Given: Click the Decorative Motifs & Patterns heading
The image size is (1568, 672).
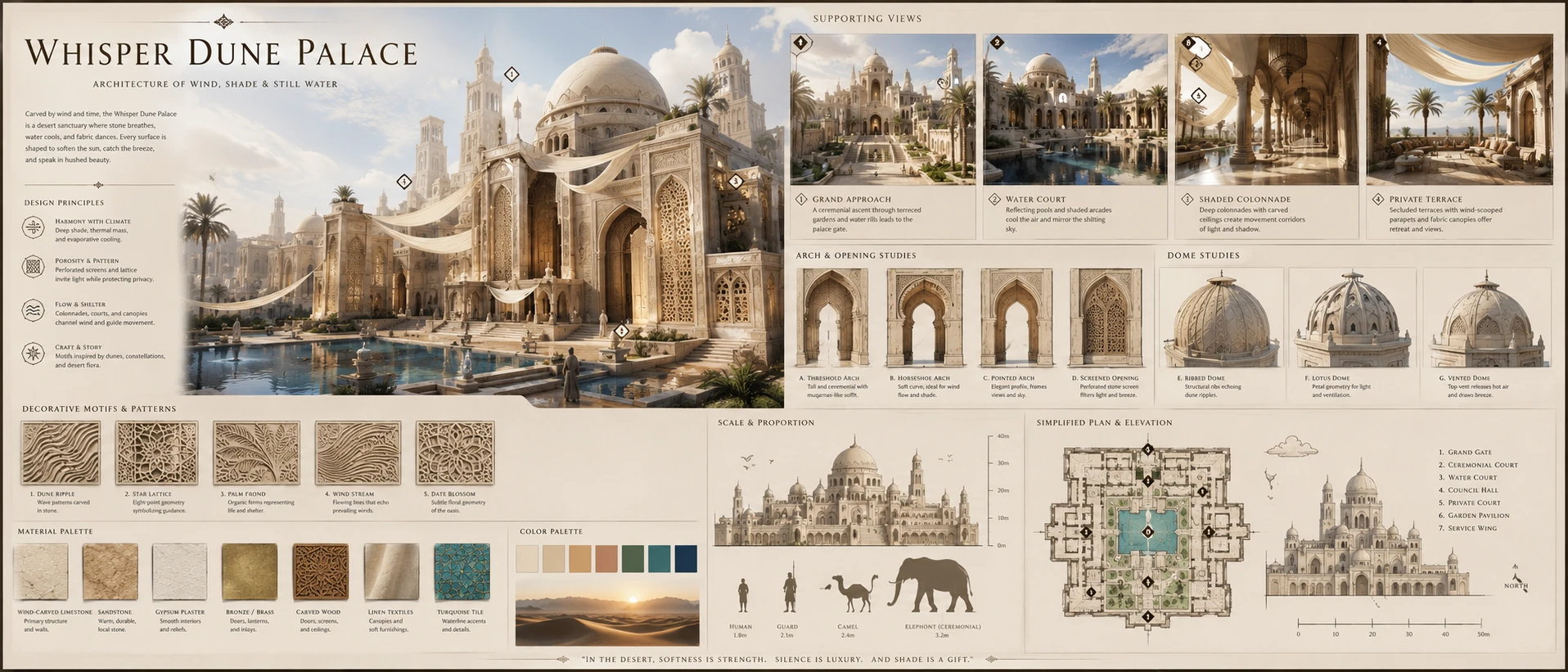Looking at the screenshot, I should (x=99, y=408).
